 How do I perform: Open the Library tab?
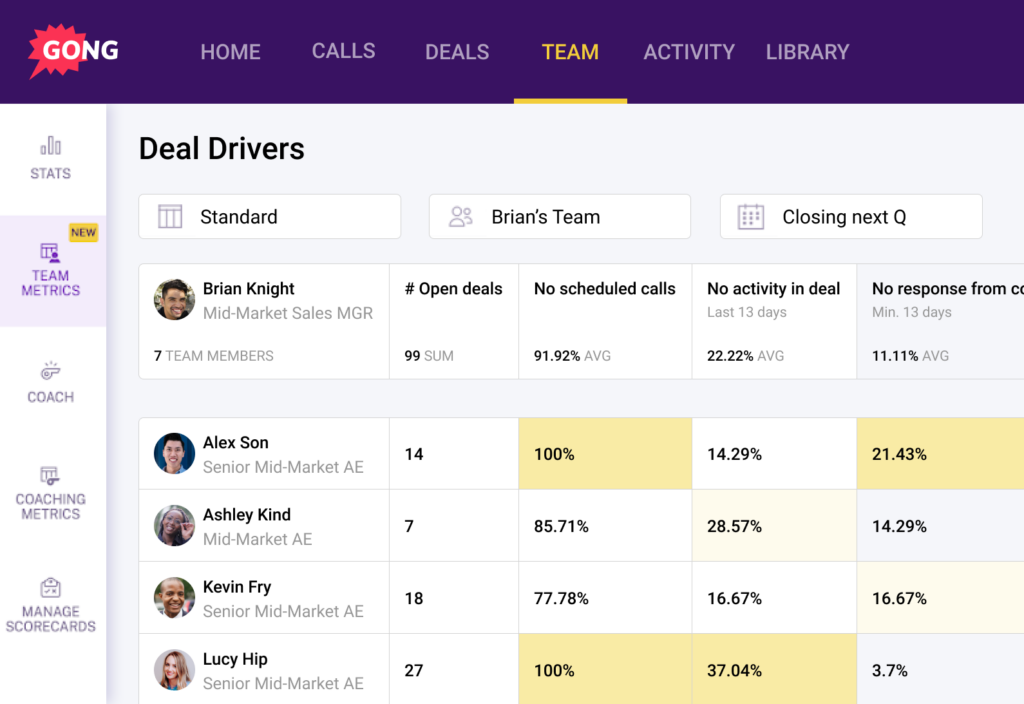pyautogui.click(x=807, y=52)
